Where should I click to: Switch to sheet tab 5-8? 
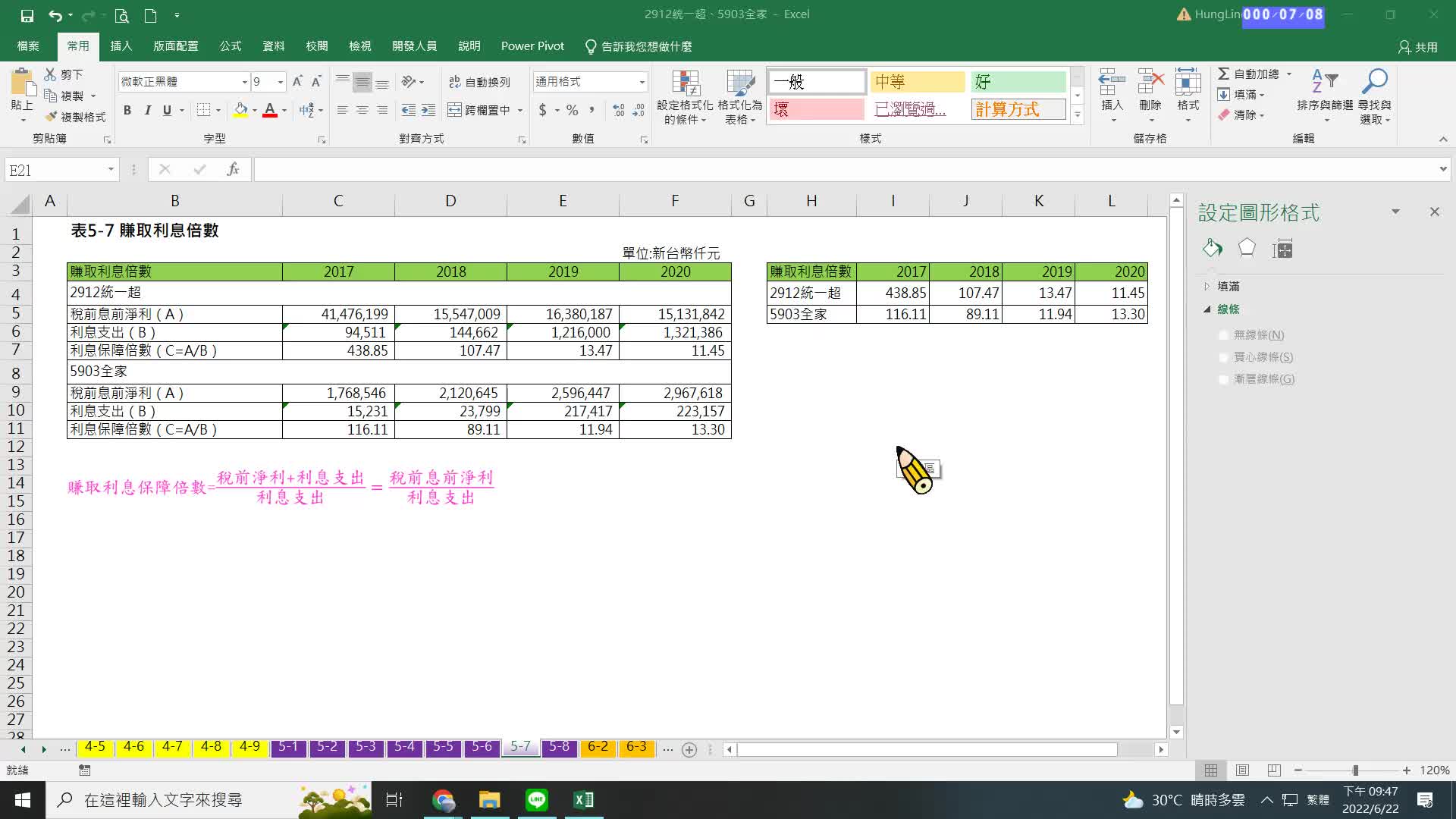559,747
